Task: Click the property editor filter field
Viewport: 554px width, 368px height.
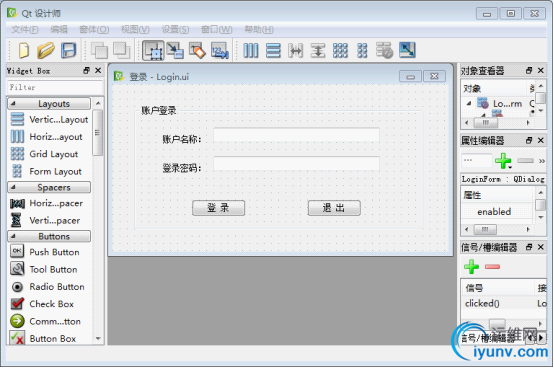Action: click(476, 161)
